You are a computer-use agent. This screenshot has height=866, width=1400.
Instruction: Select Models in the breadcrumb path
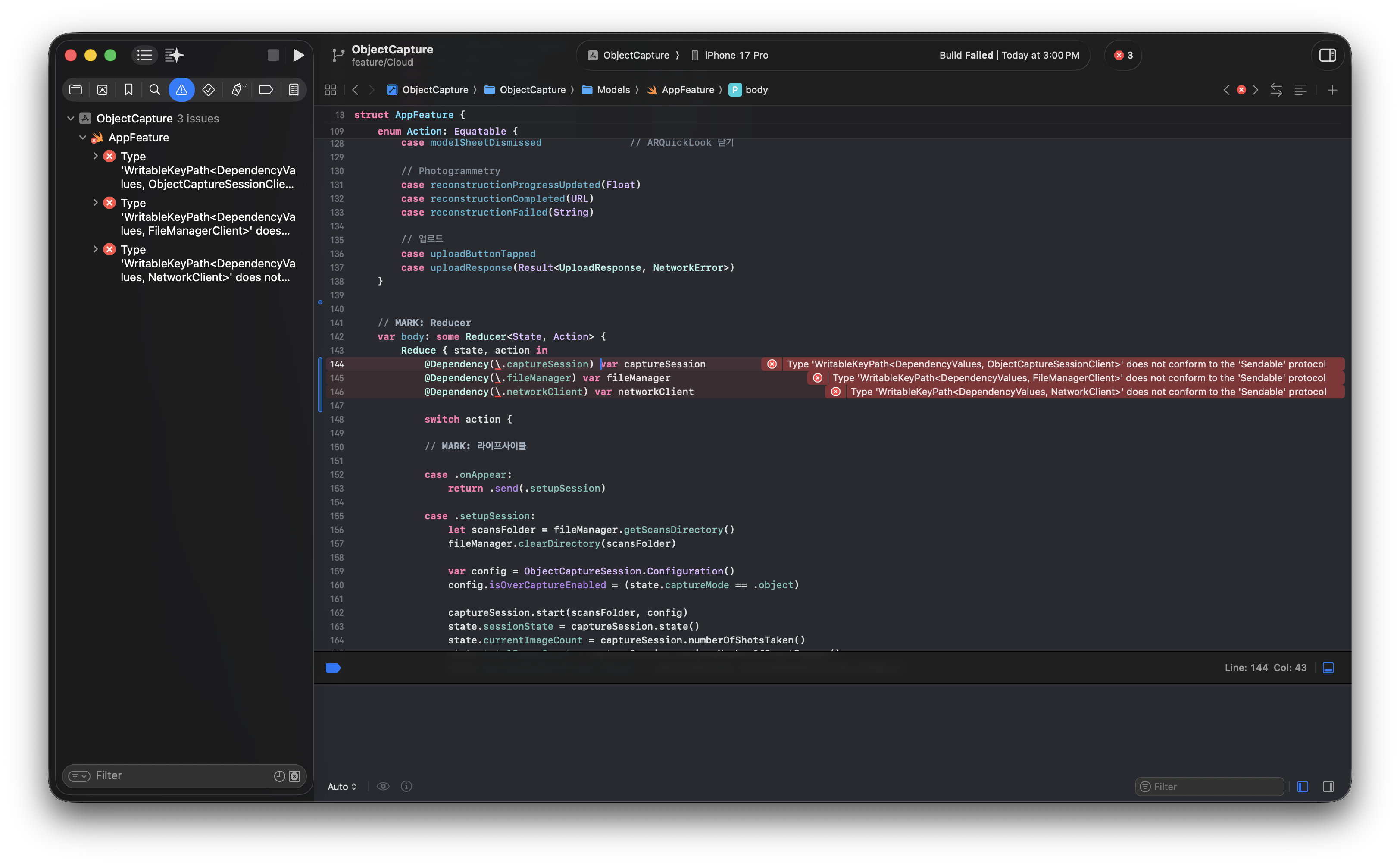point(613,90)
